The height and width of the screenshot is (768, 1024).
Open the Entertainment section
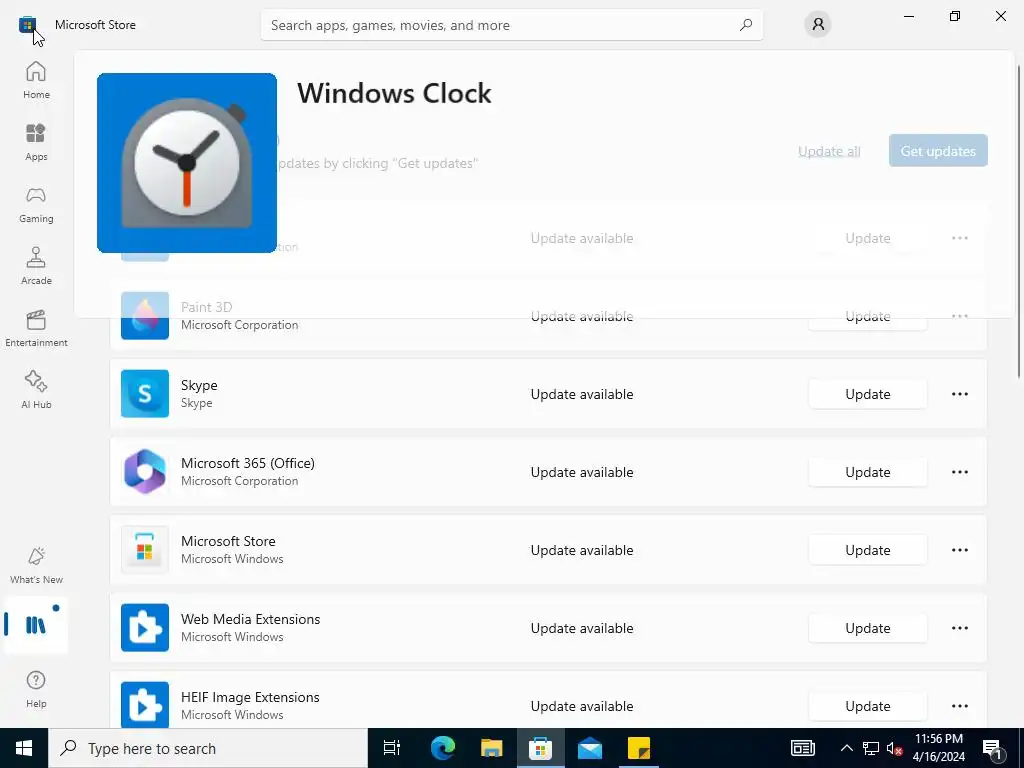36,328
